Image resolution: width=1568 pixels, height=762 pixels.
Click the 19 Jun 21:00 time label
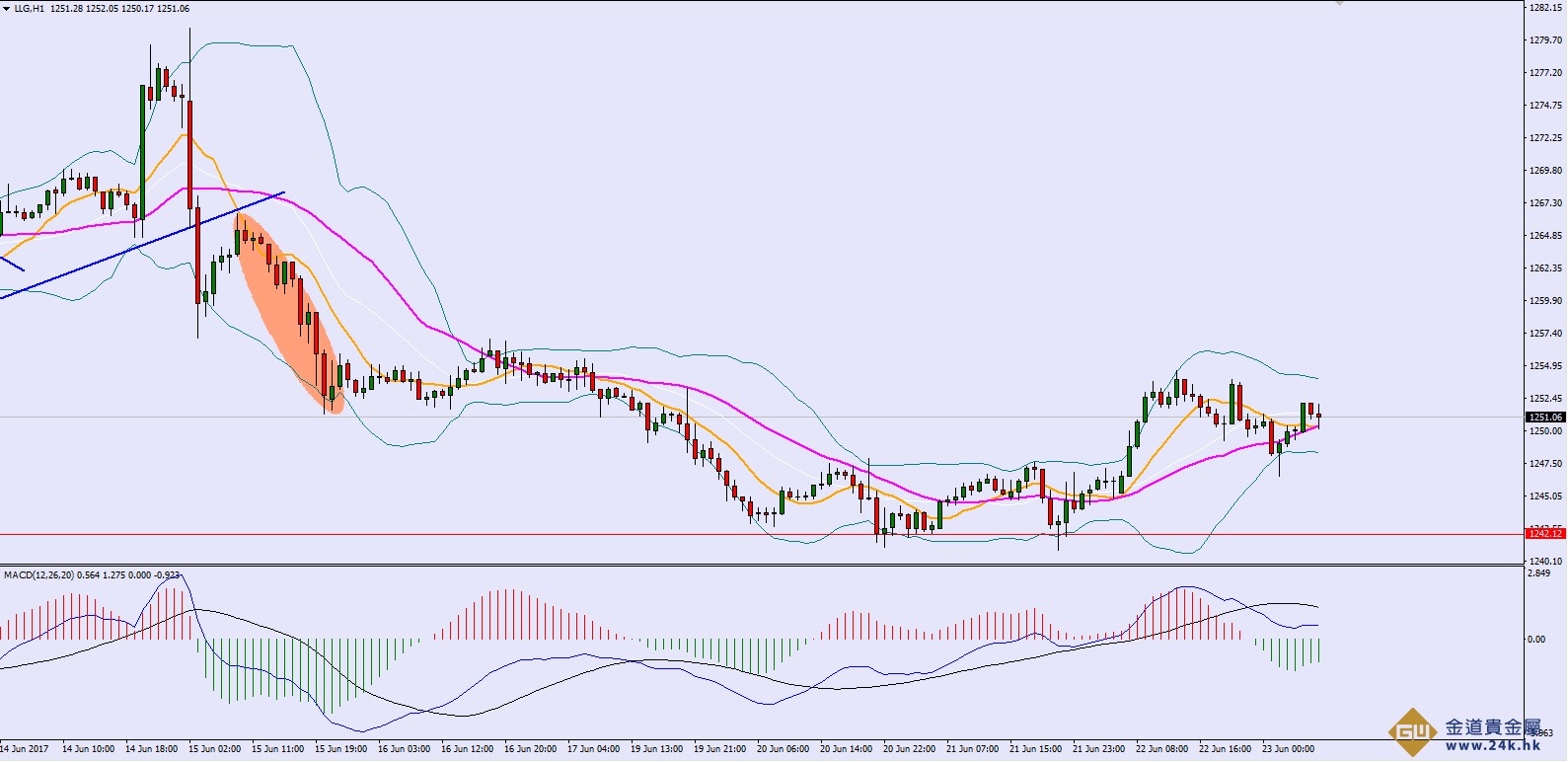[x=719, y=749]
